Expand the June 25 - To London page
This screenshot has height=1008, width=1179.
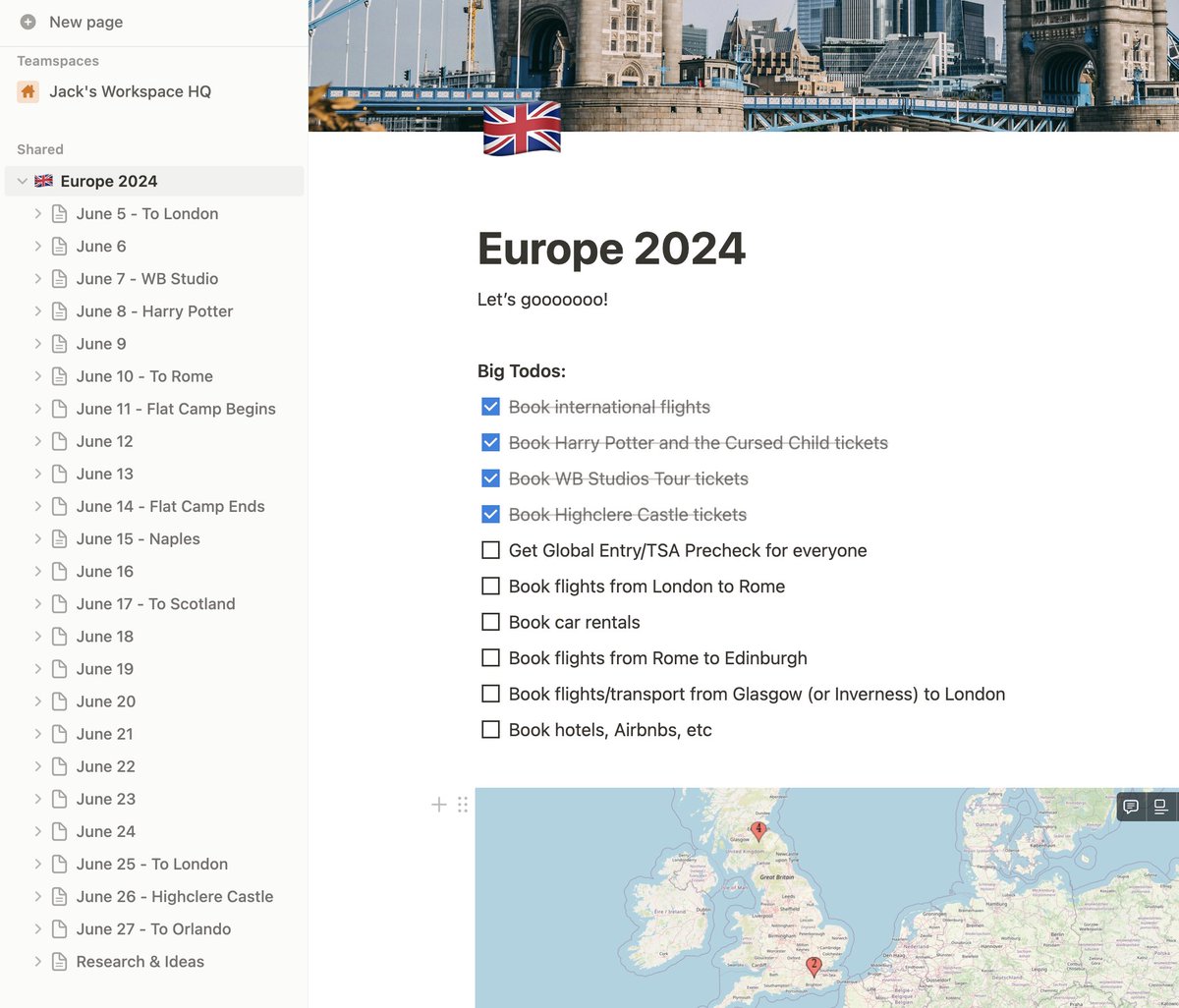(x=37, y=864)
